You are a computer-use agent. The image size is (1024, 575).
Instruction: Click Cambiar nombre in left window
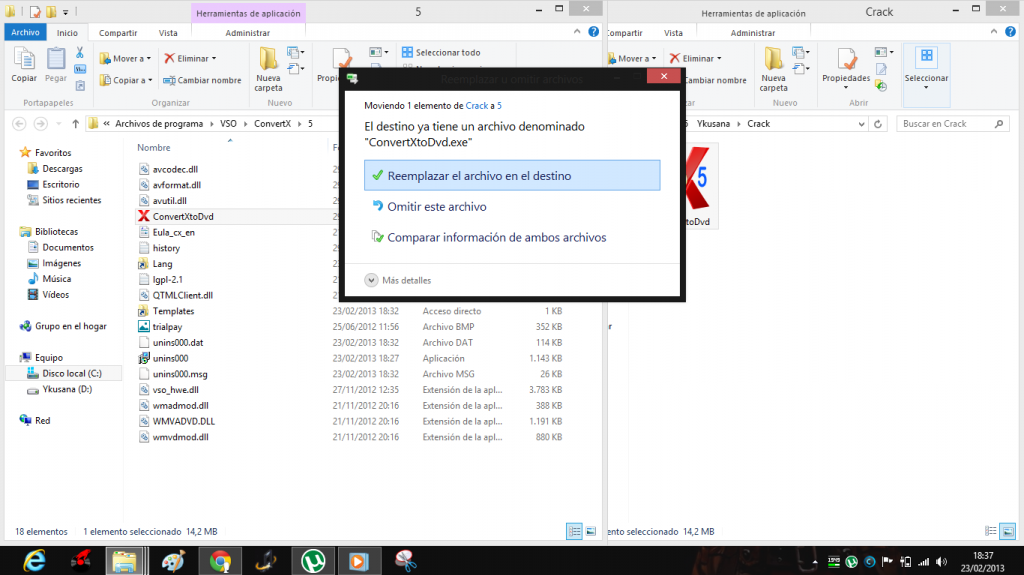(202, 80)
